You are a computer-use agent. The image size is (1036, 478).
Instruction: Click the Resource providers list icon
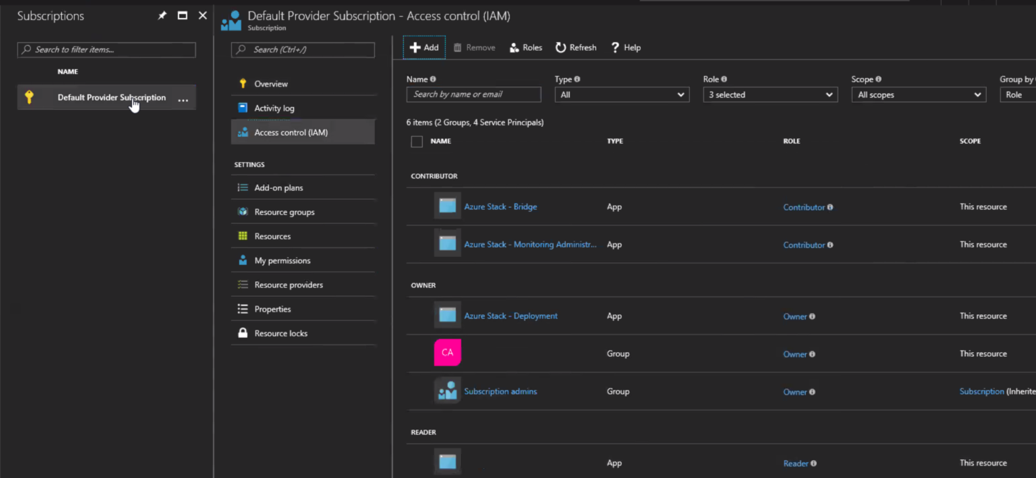pos(242,285)
